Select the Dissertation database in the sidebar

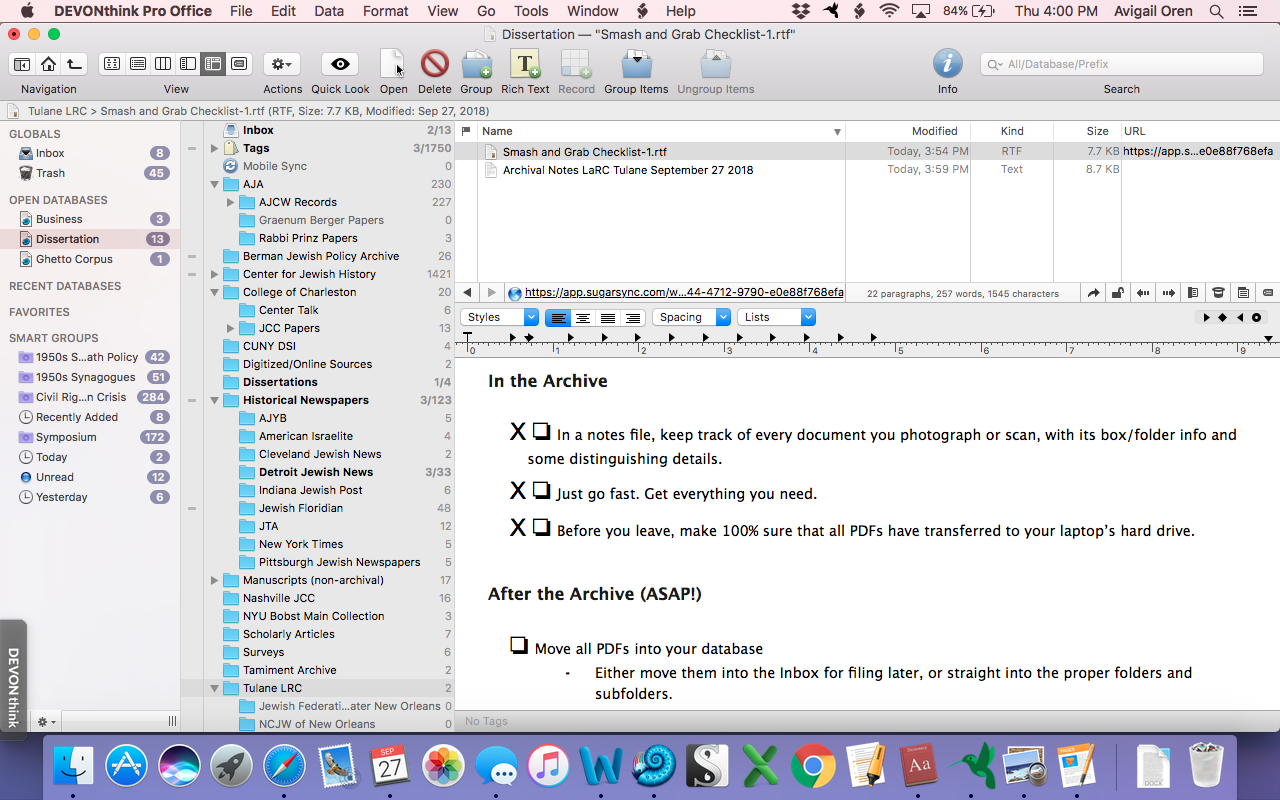pos(90,239)
